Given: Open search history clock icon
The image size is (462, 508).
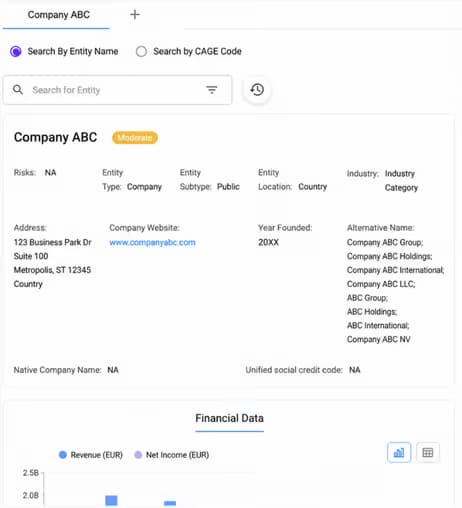Looking at the screenshot, I should 257,90.
